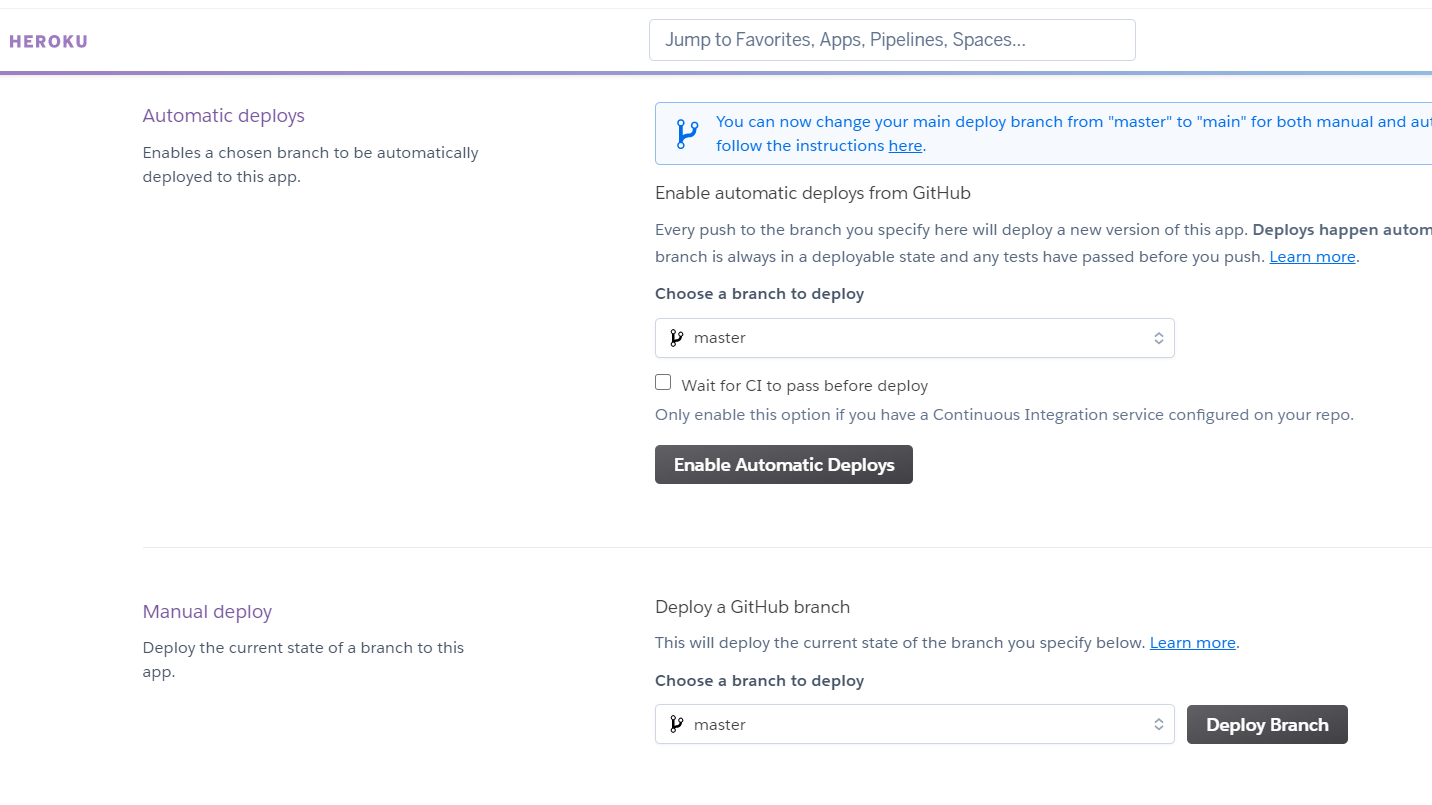Click the Heroku logo

[48, 41]
